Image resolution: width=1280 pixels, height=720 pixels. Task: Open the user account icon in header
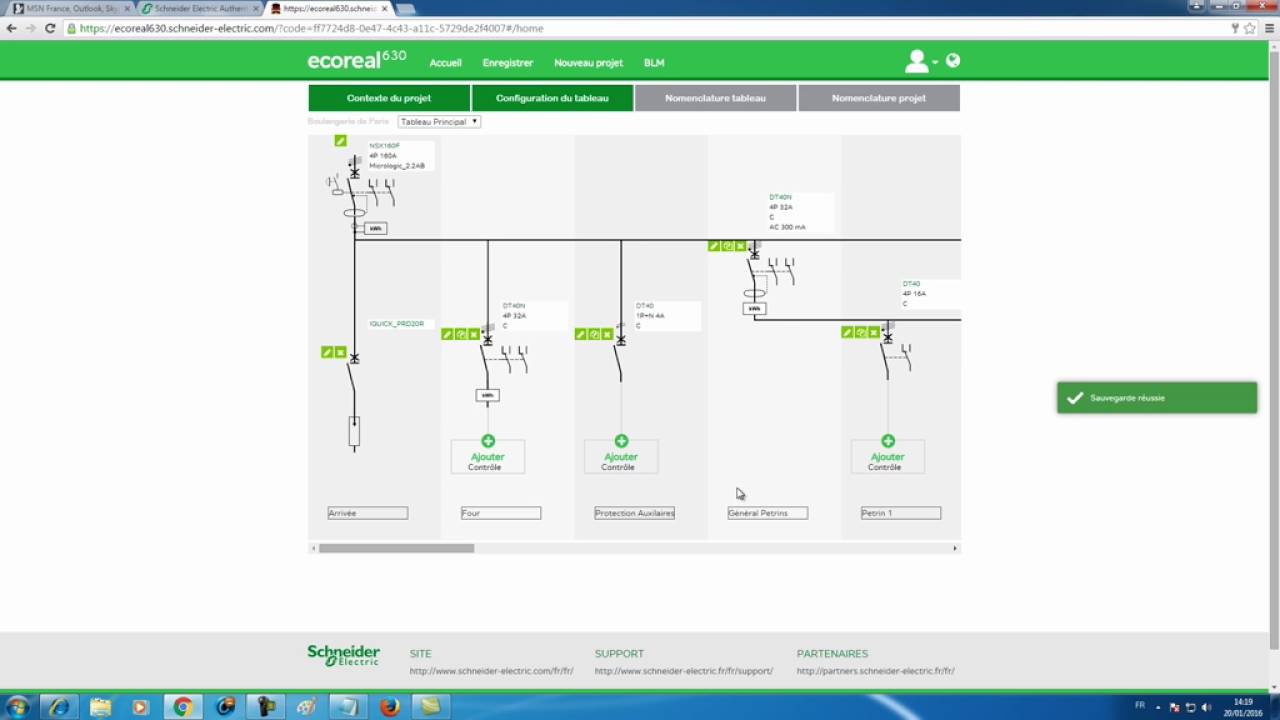pyautogui.click(x=917, y=62)
